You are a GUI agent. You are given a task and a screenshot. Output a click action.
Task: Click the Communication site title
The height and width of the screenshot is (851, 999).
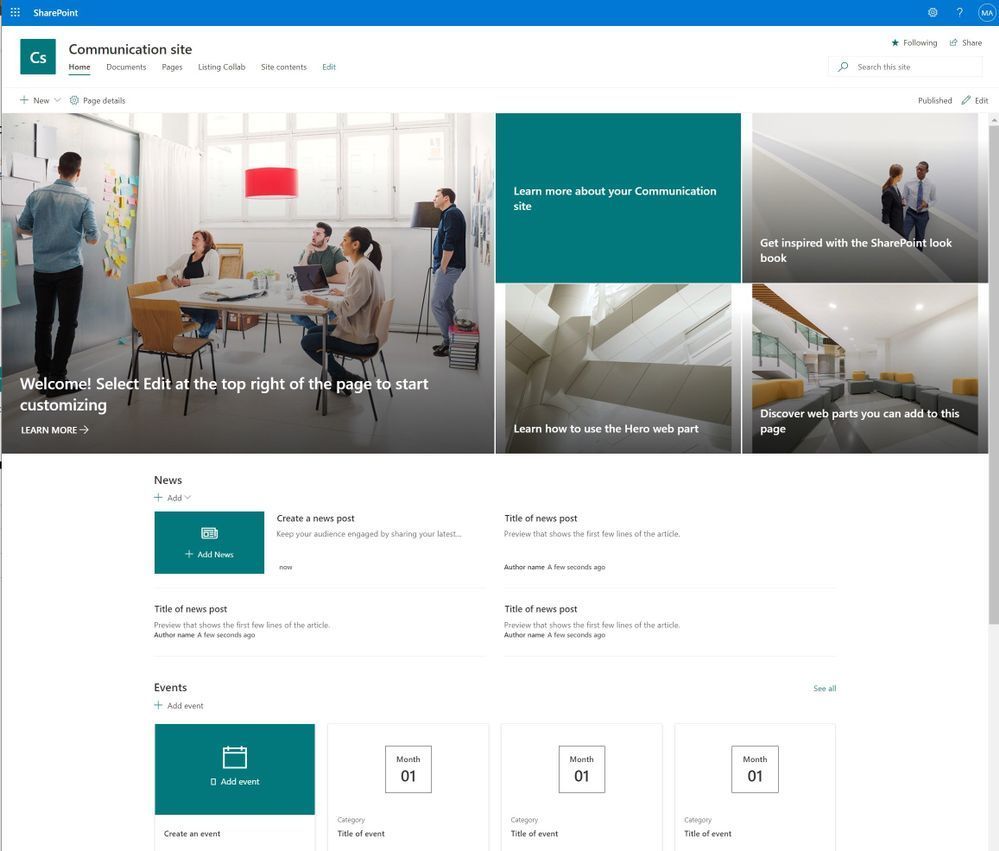point(130,49)
